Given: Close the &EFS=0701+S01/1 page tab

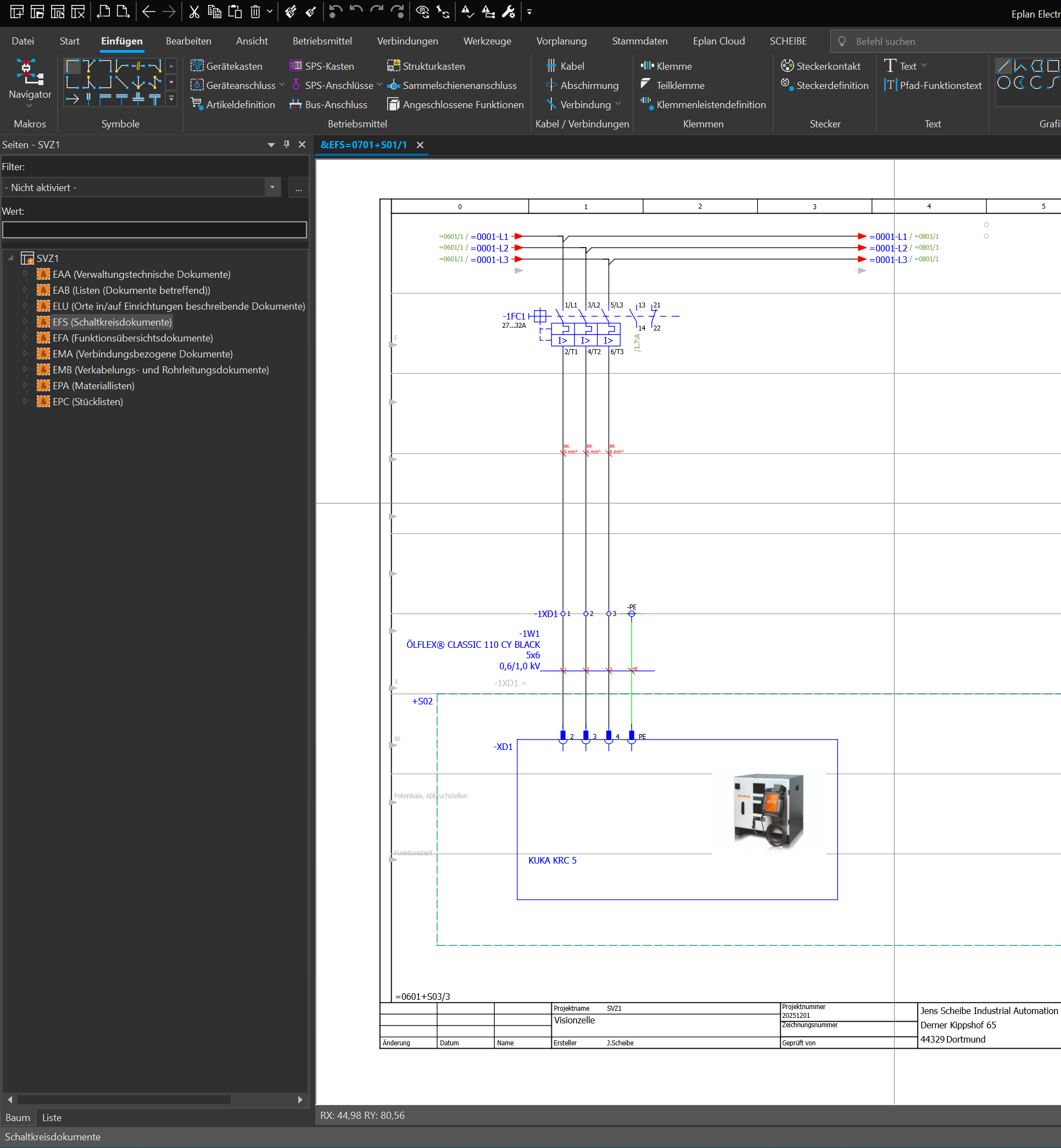Looking at the screenshot, I should click(x=420, y=145).
